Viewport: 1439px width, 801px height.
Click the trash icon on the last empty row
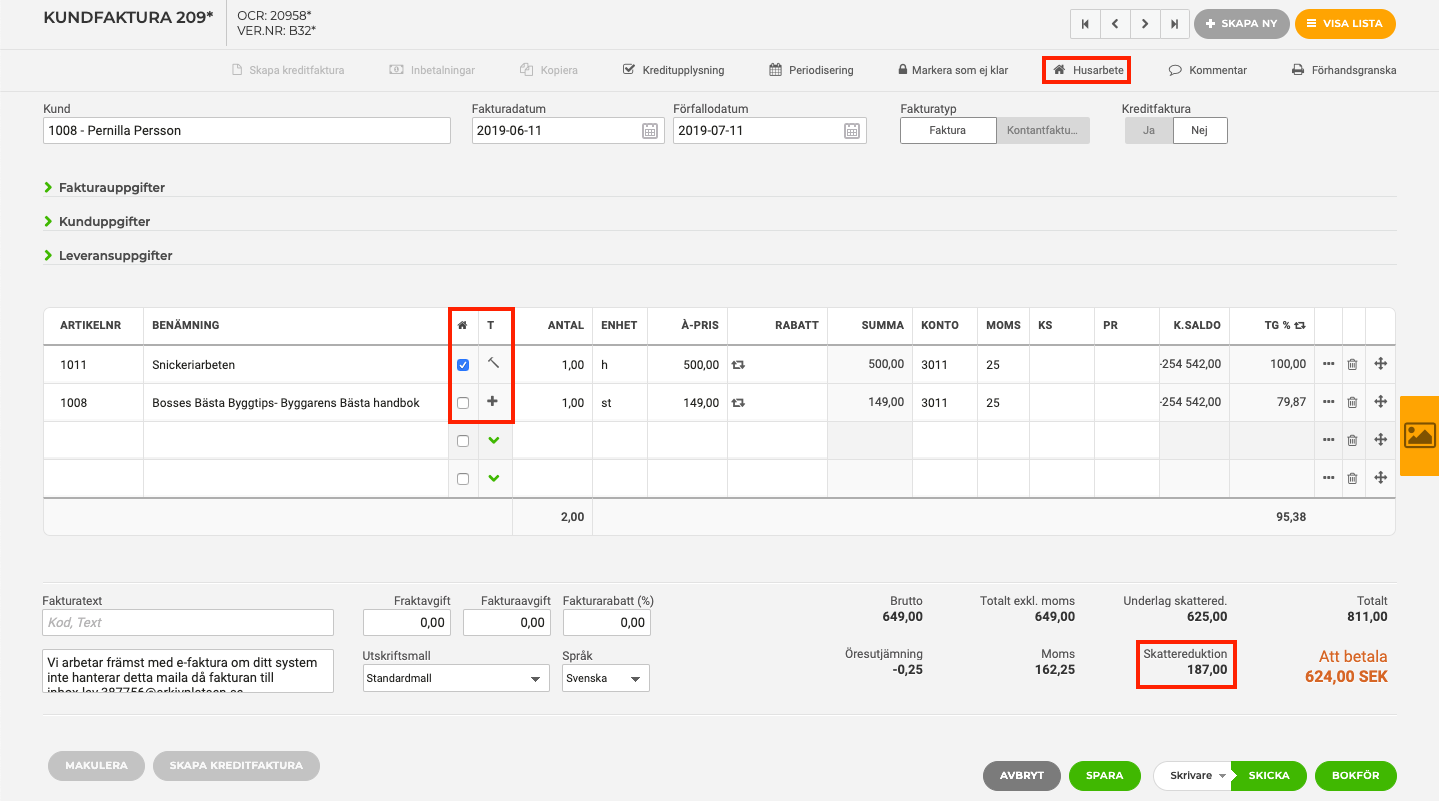tap(1352, 479)
